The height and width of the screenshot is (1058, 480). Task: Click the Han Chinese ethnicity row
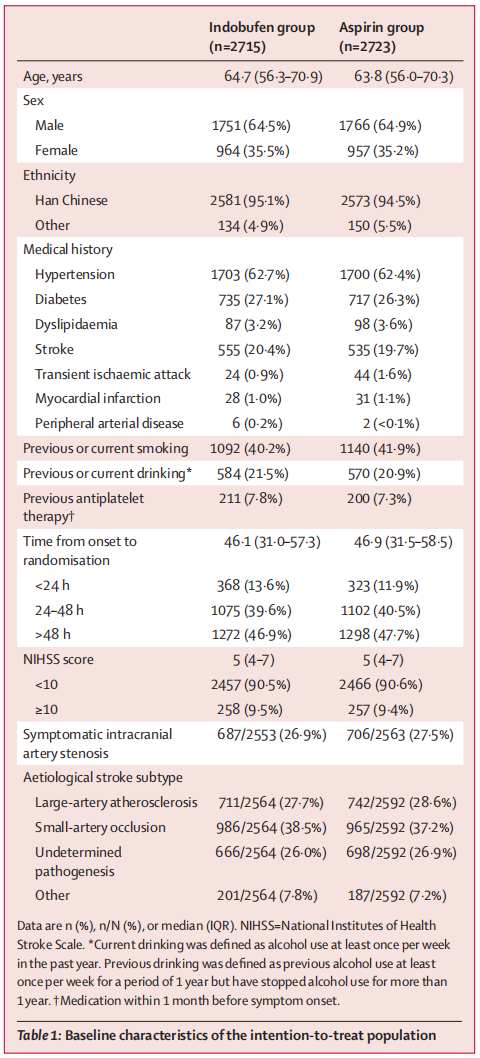click(x=240, y=200)
